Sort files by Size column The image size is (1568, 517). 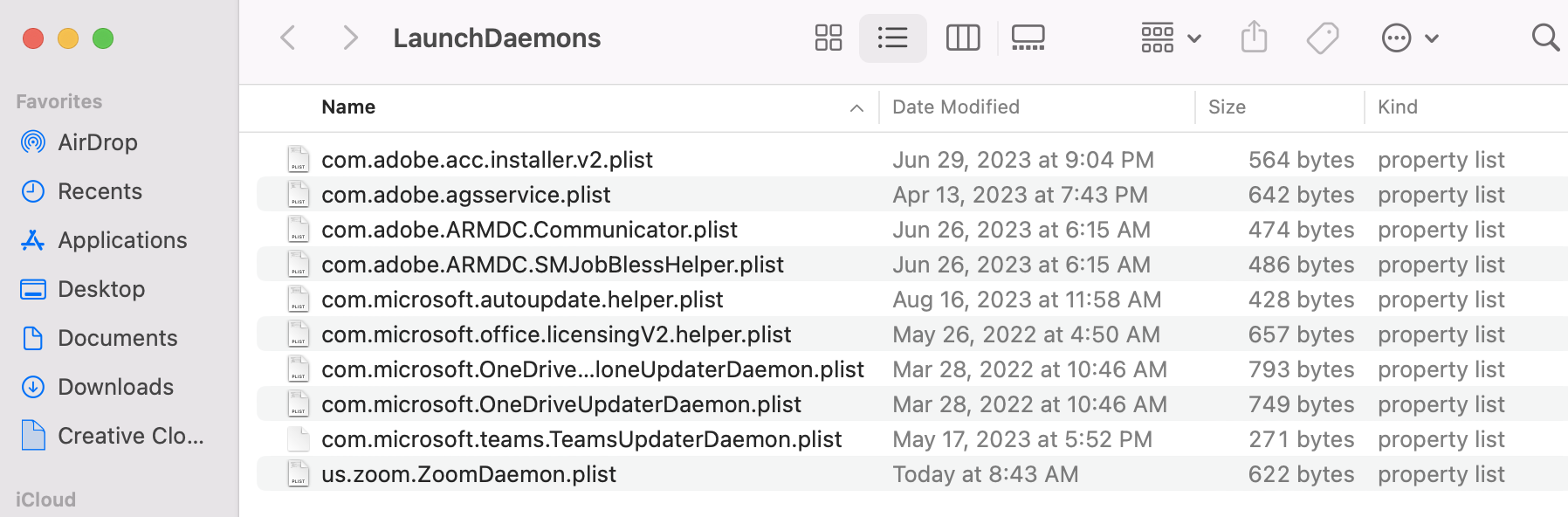coord(1227,107)
